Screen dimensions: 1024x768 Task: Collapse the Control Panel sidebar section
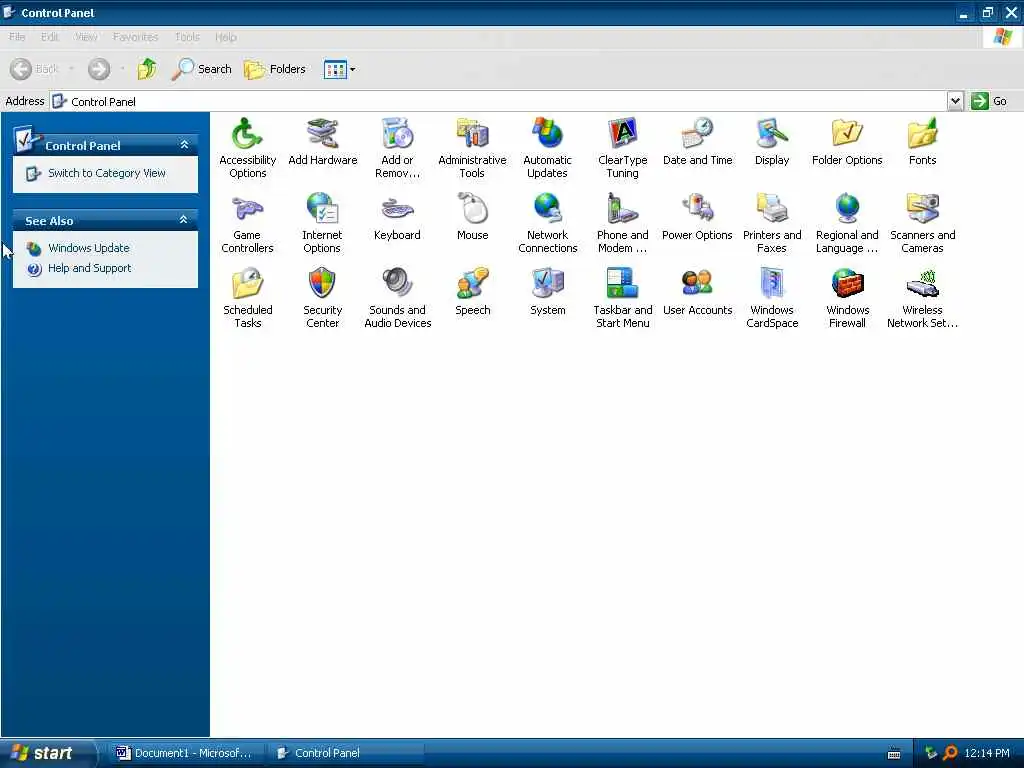point(184,145)
